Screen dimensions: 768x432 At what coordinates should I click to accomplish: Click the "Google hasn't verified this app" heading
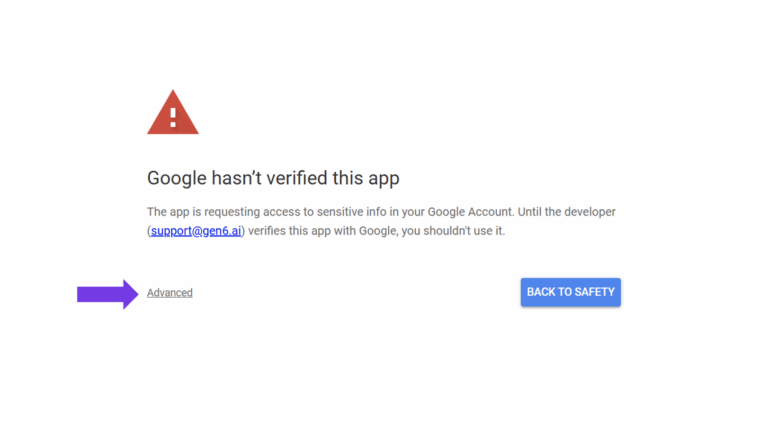coord(273,179)
